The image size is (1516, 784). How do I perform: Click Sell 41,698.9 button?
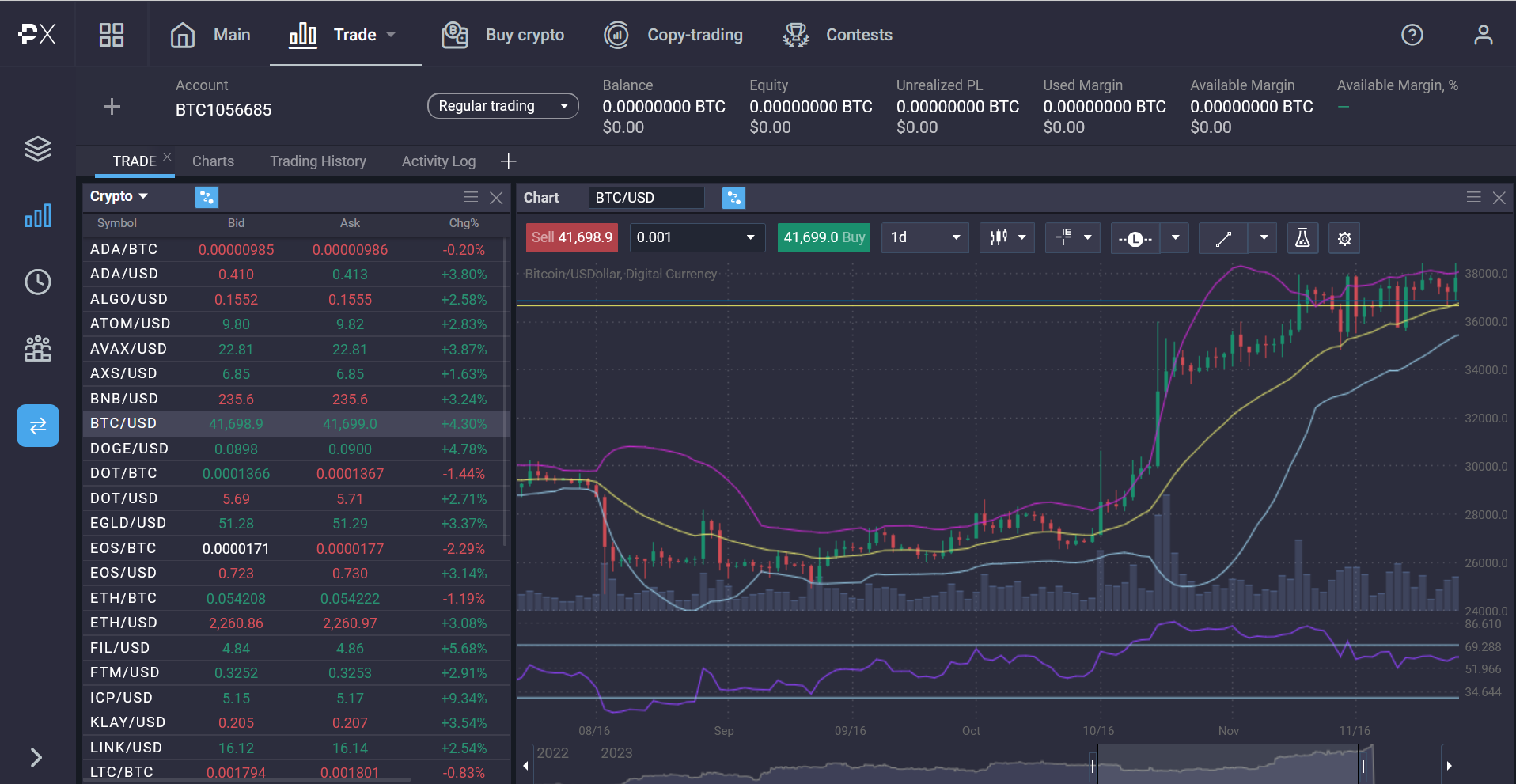tap(571, 237)
